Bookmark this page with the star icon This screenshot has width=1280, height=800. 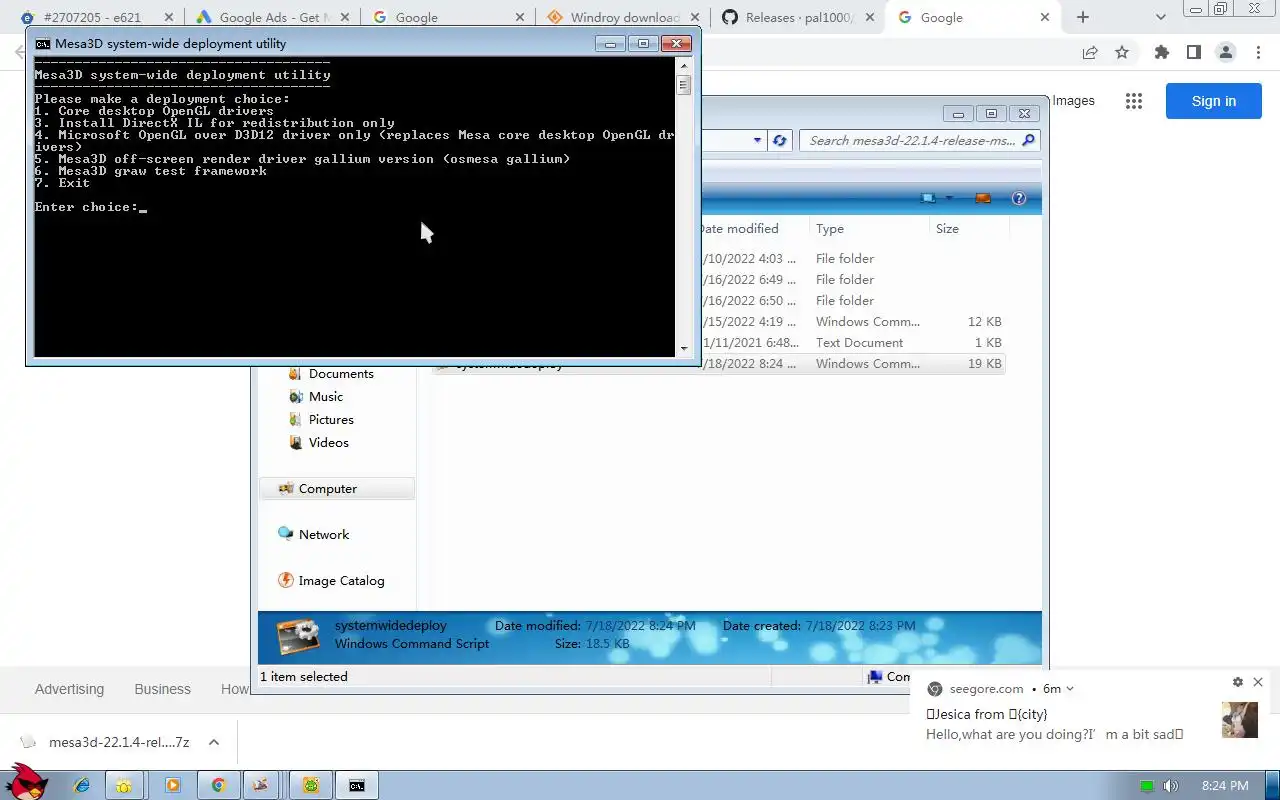(1122, 52)
